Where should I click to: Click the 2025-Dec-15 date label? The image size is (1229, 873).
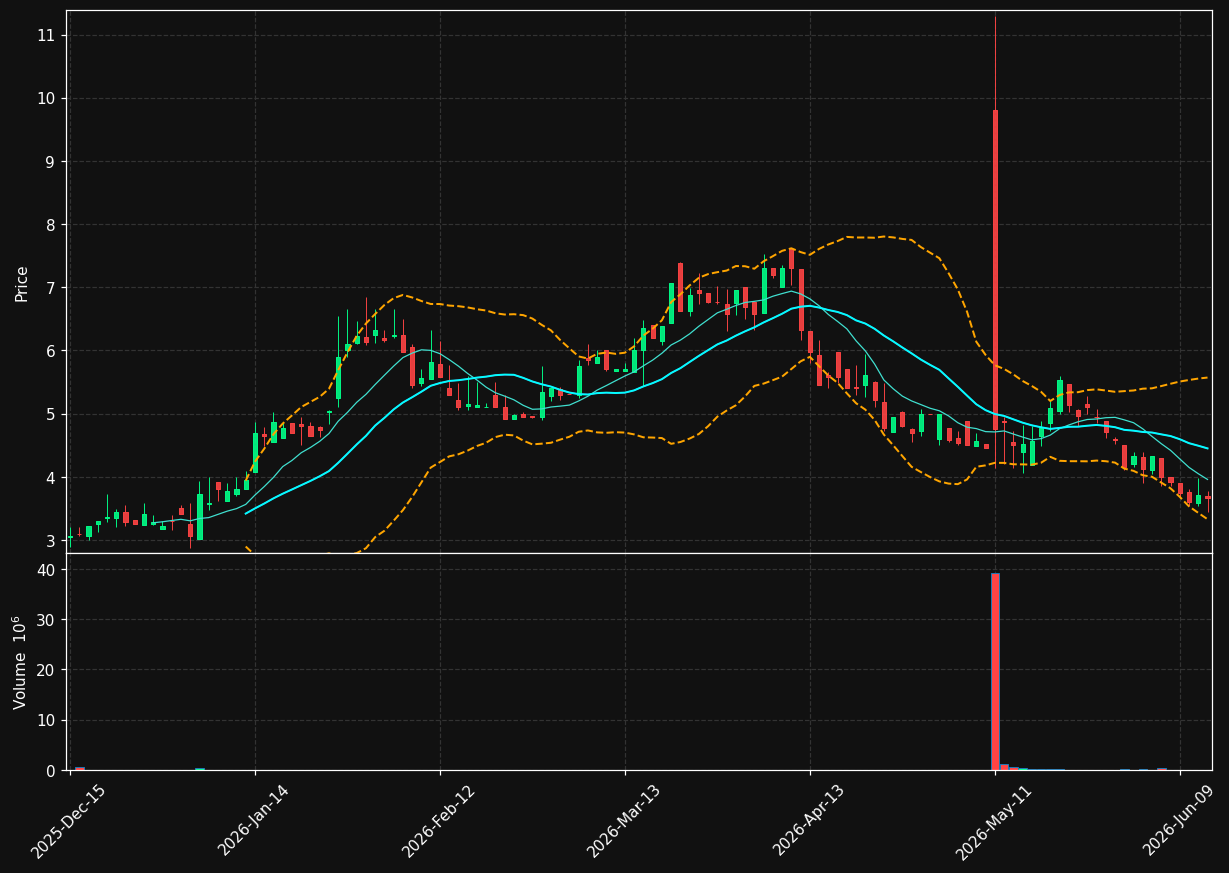click(x=68, y=821)
